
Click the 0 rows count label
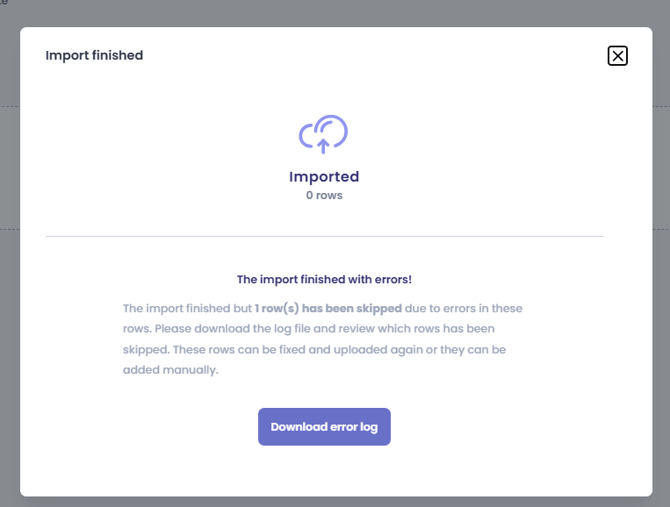pyautogui.click(x=324, y=195)
